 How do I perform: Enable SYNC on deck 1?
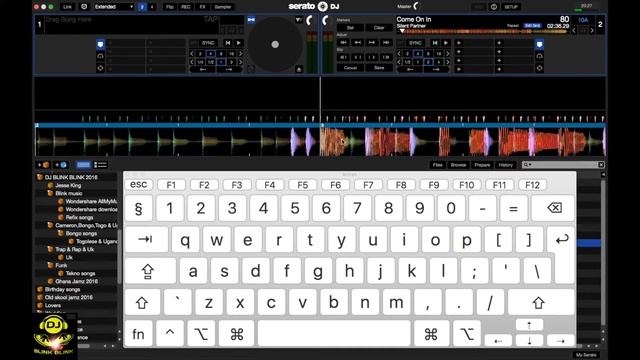208,43
